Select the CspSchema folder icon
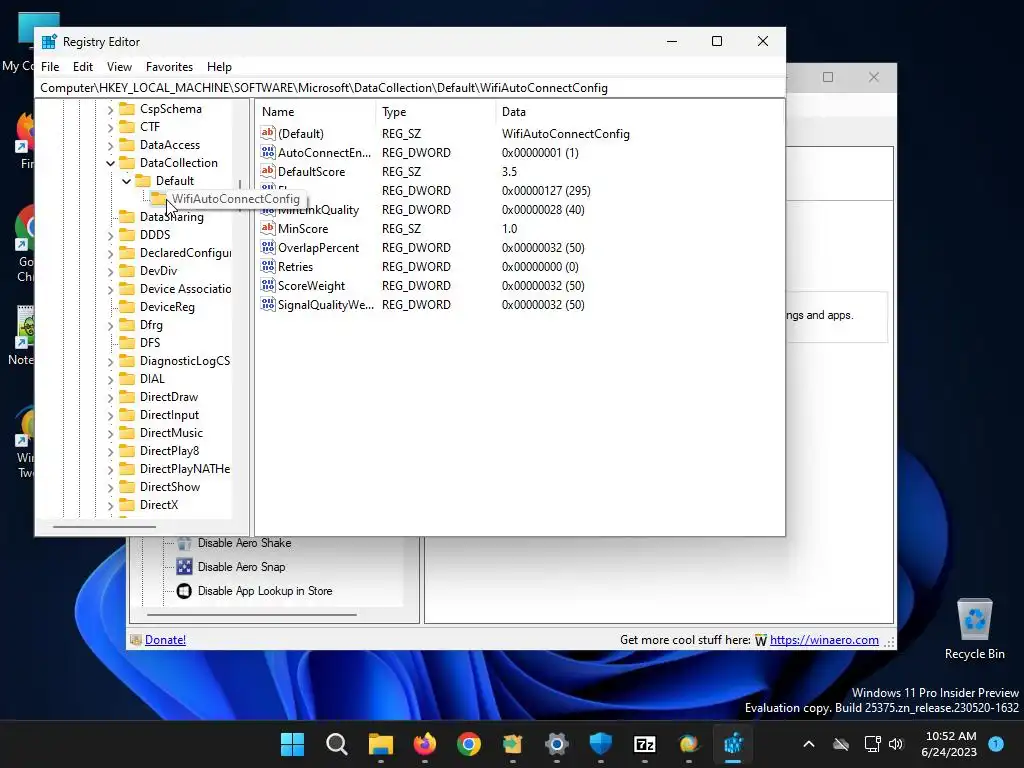The height and width of the screenshot is (768, 1024). pos(127,108)
